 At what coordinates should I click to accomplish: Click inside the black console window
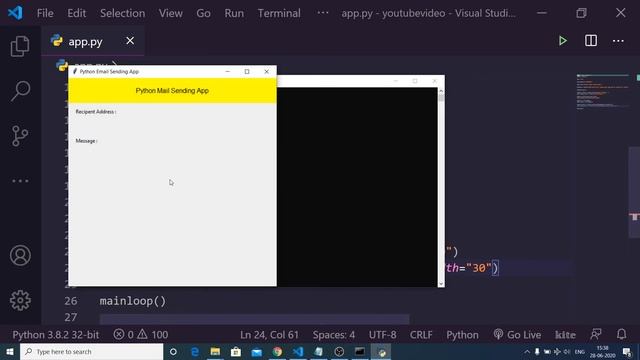point(357,187)
